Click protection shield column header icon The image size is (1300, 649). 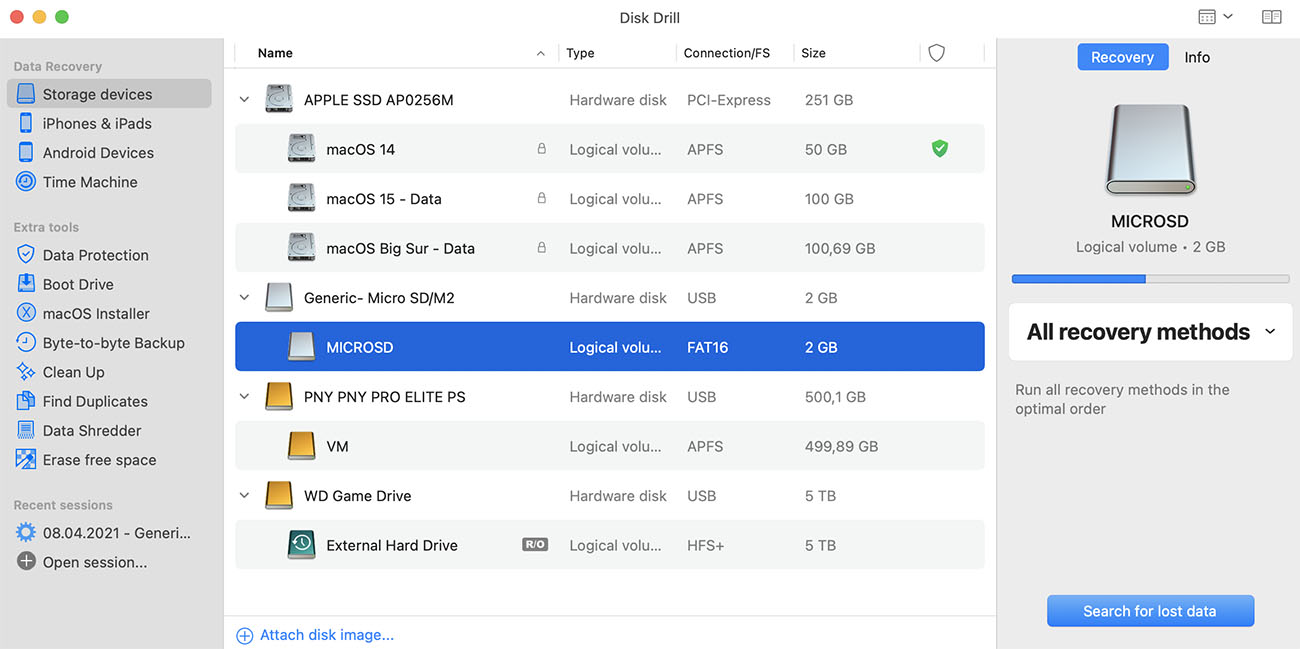click(936, 53)
